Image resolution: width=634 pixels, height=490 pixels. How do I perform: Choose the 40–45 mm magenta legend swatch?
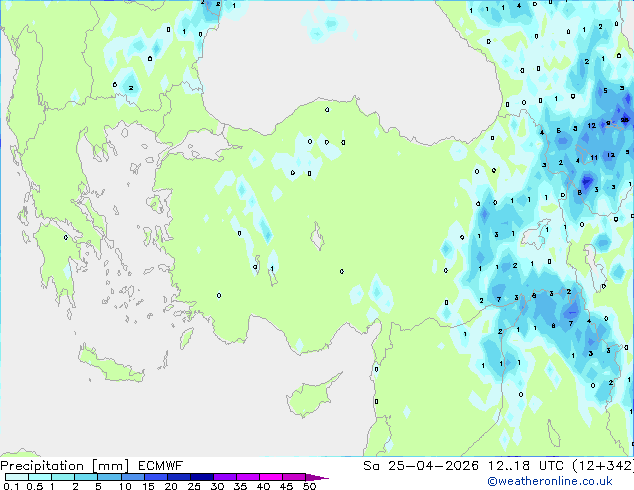tap(271, 477)
